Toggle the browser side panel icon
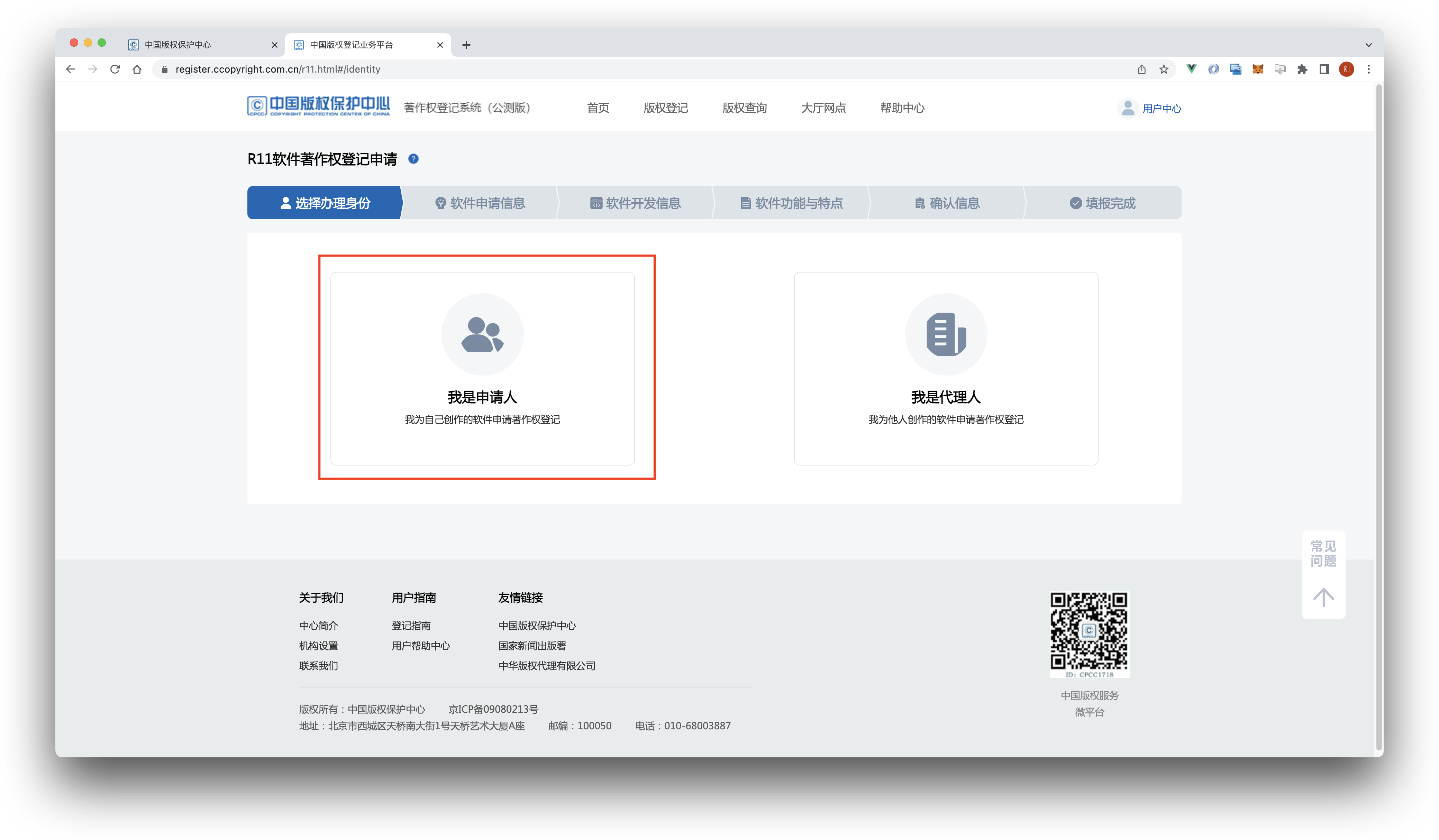Image resolution: width=1439 pixels, height=840 pixels. coord(1324,69)
